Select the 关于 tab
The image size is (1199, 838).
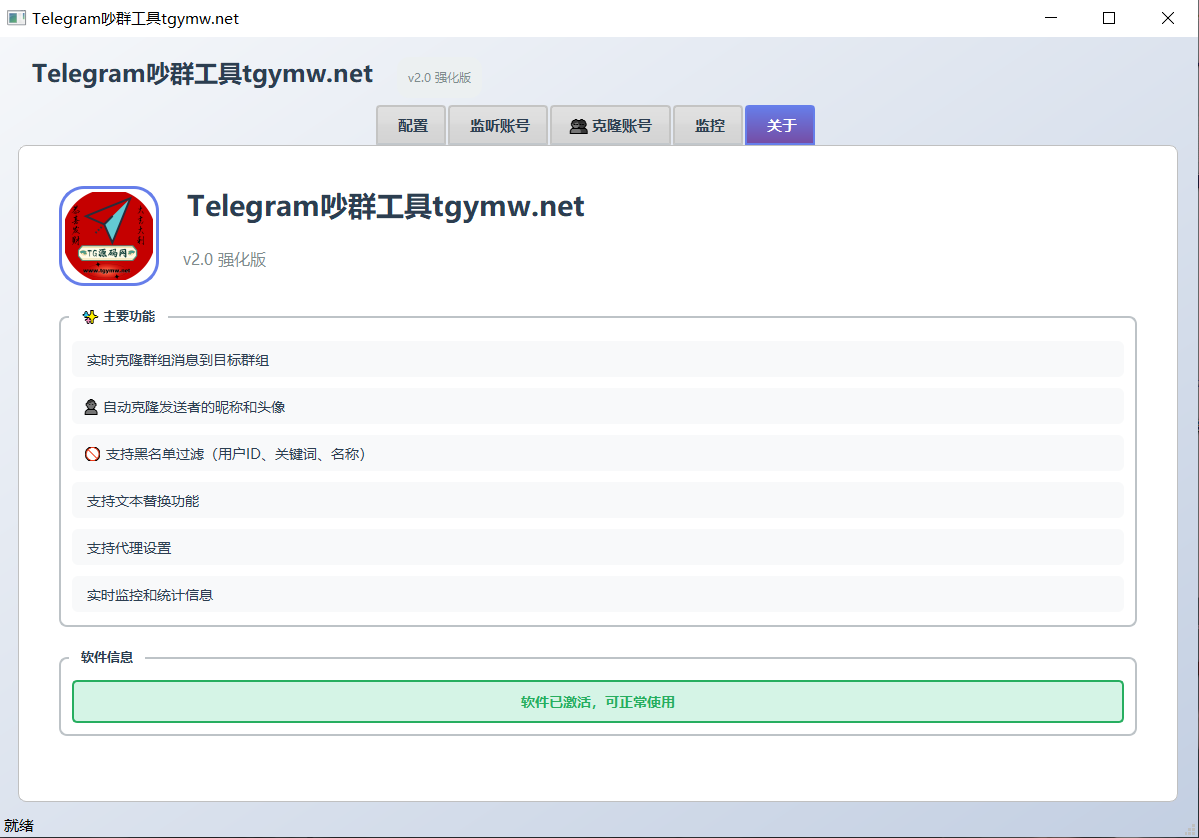click(780, 126)
